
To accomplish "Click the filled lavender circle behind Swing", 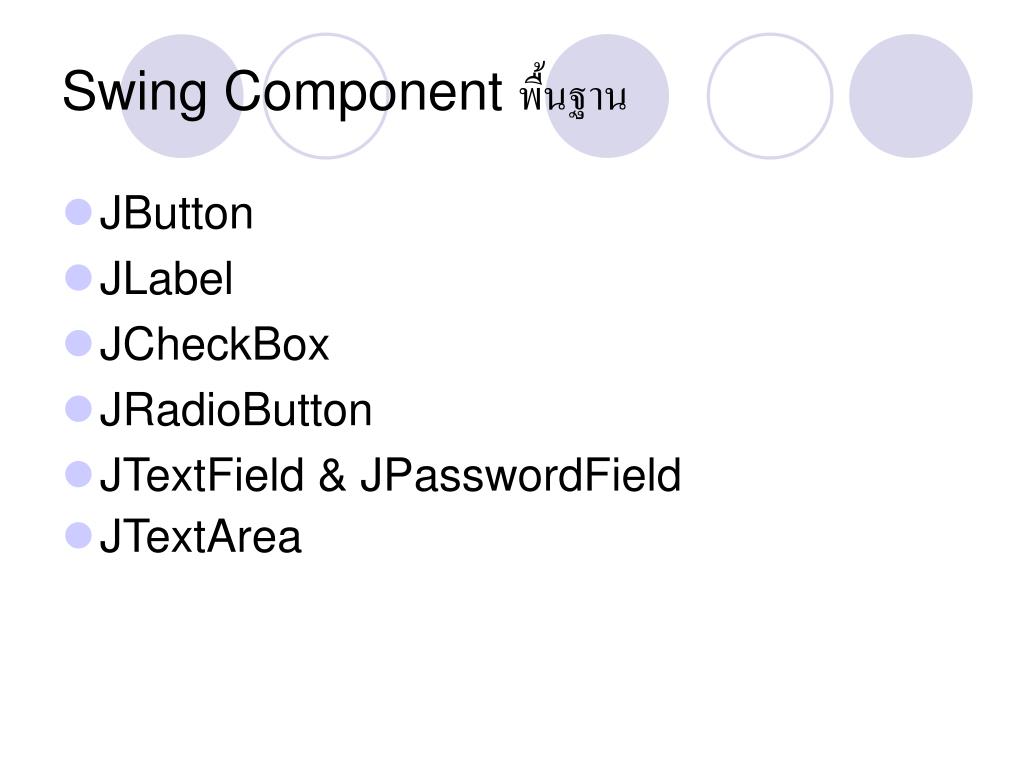I will 182,96.
